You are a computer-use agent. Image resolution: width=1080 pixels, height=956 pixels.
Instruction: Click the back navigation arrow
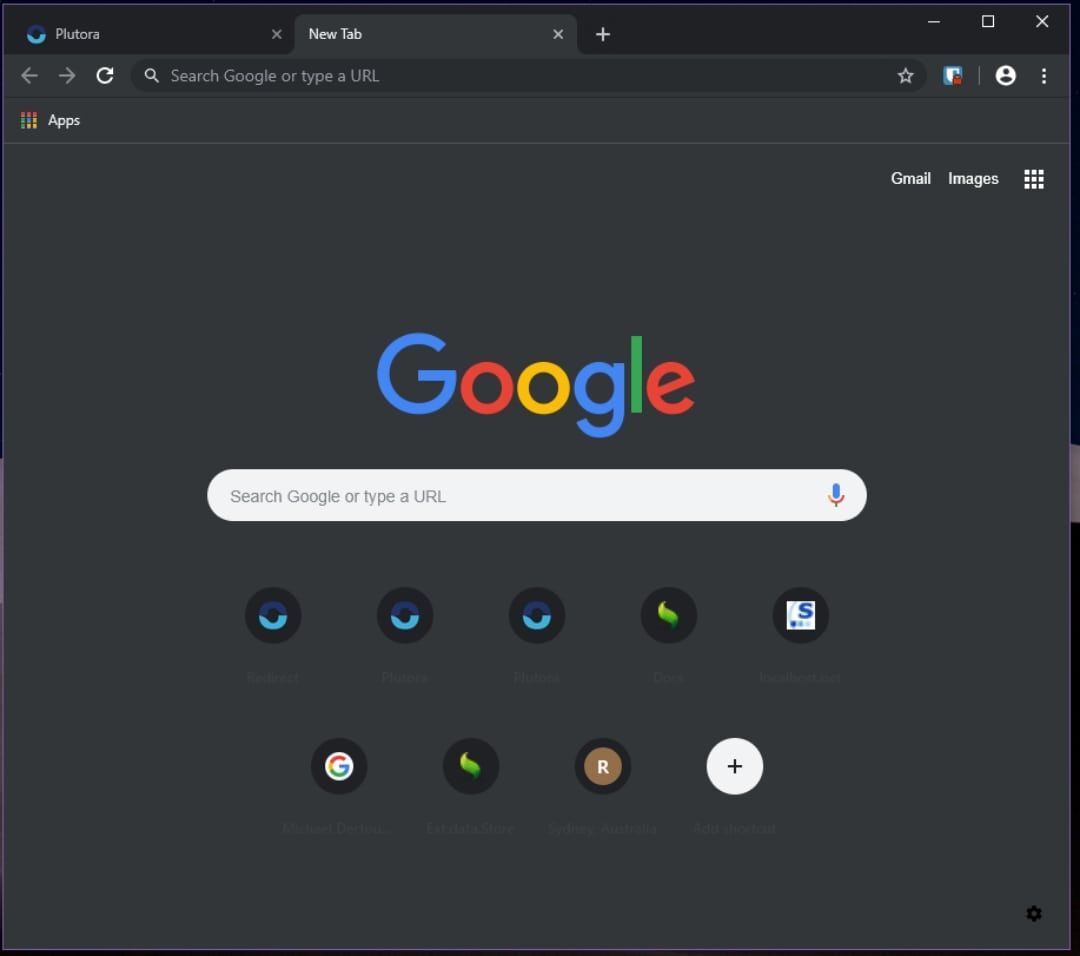pos(29,75)
